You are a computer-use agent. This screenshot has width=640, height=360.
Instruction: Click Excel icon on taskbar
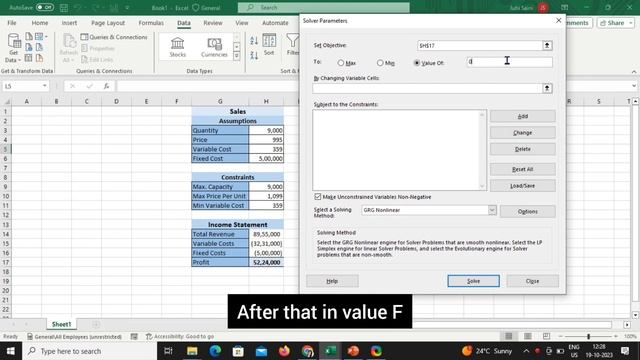(330, 351)
